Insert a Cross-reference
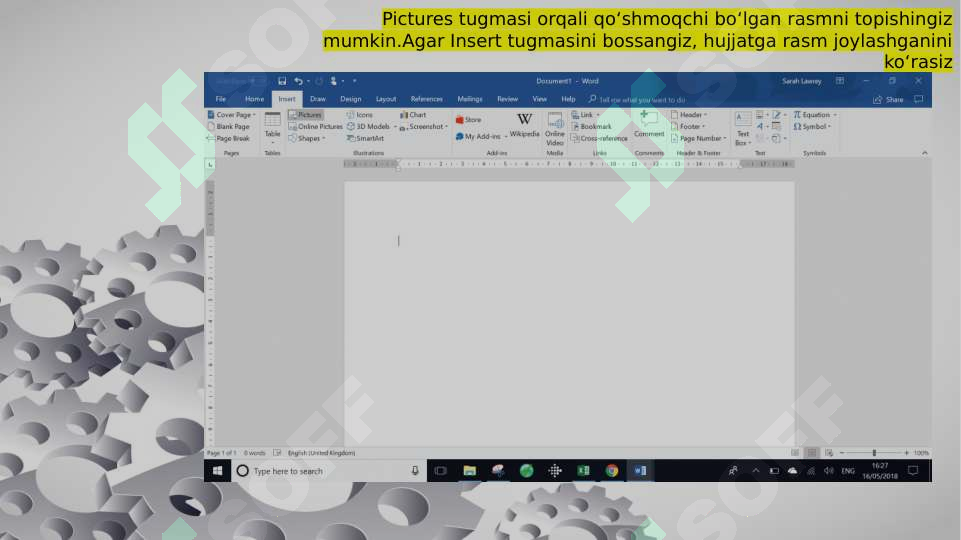This screenshot has height=540, width=961. coord(599,139)
